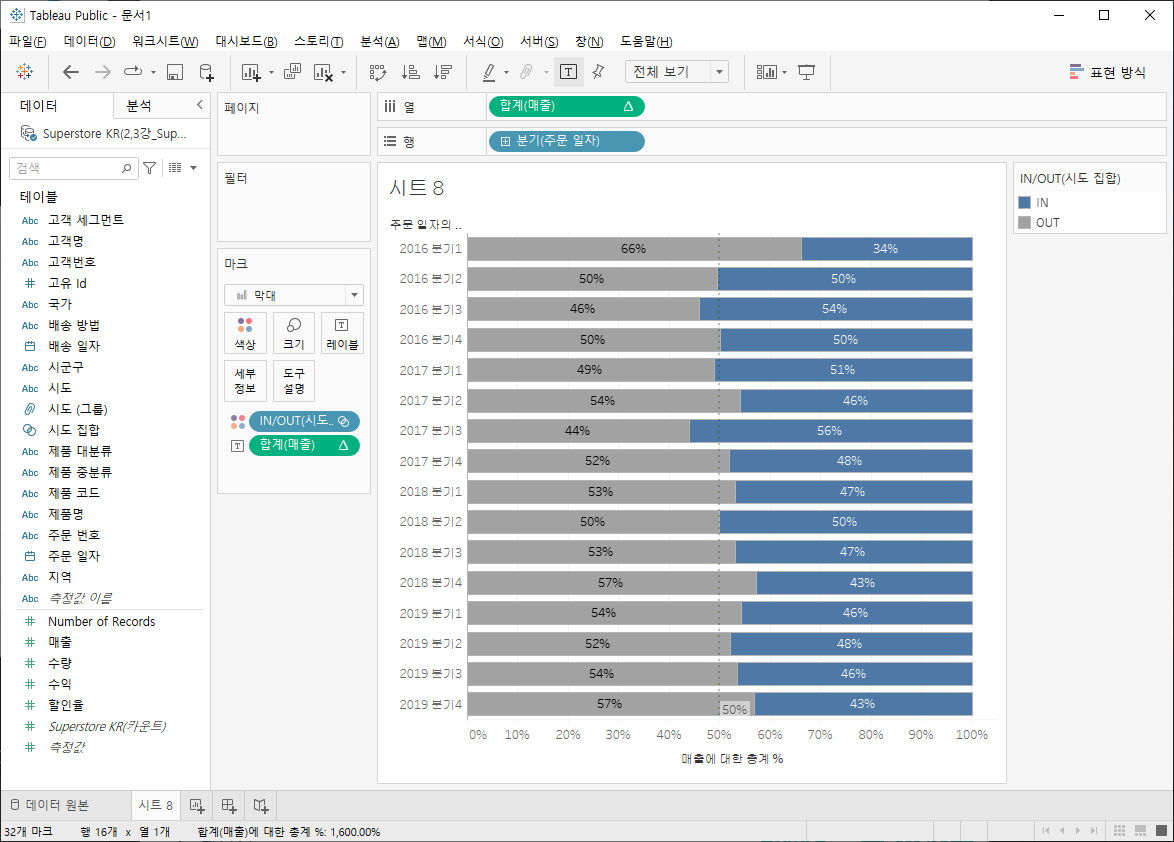Open the 파일(F) menu

tap(27, 41)
